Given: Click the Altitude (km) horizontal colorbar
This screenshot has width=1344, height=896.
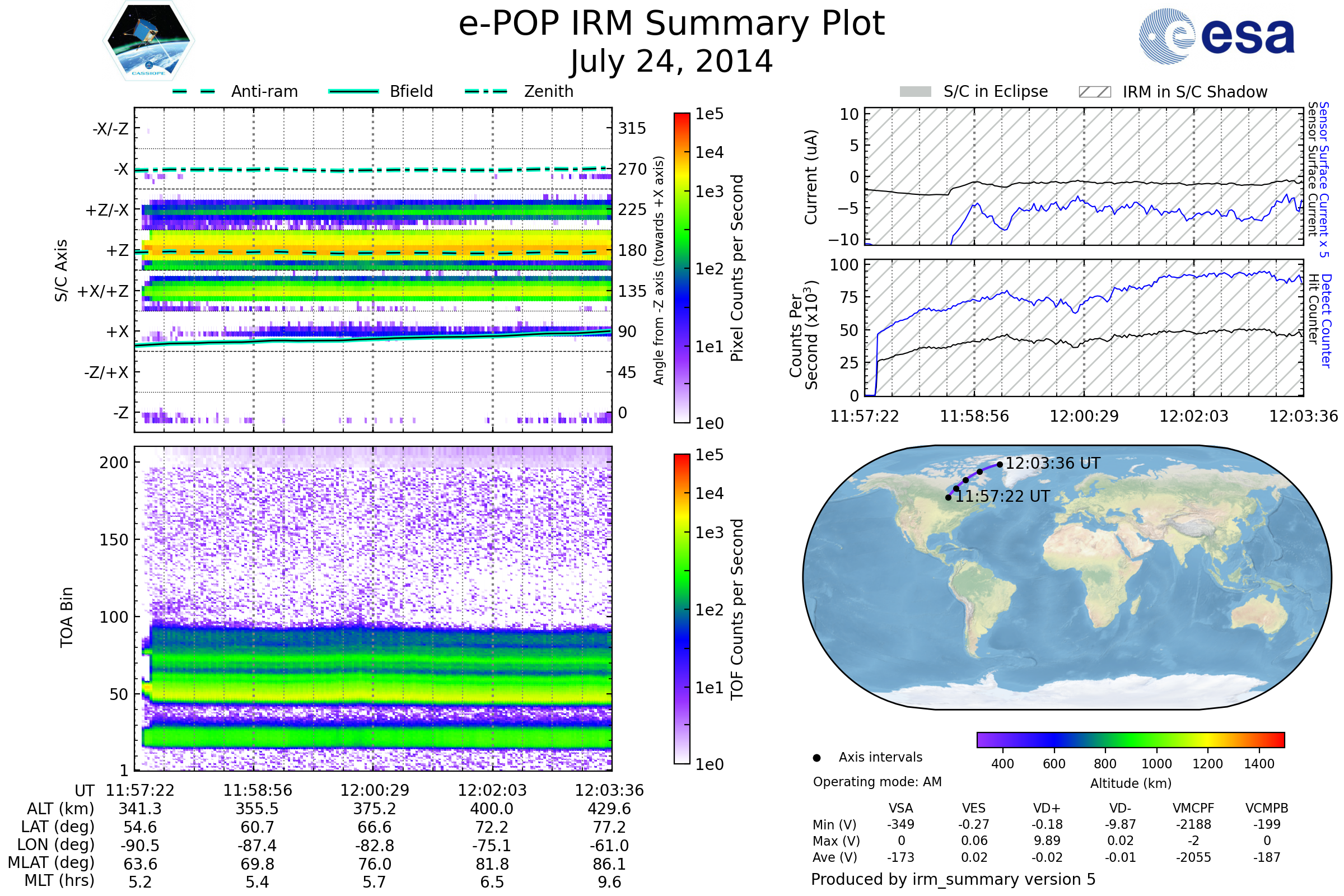Looking at the screenshot, I should 1130,739.
